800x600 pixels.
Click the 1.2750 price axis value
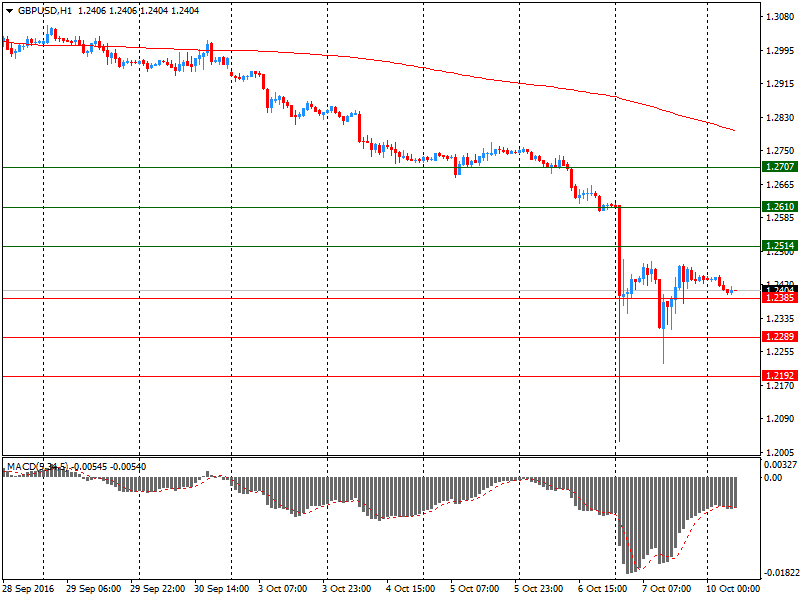point(780,151)
